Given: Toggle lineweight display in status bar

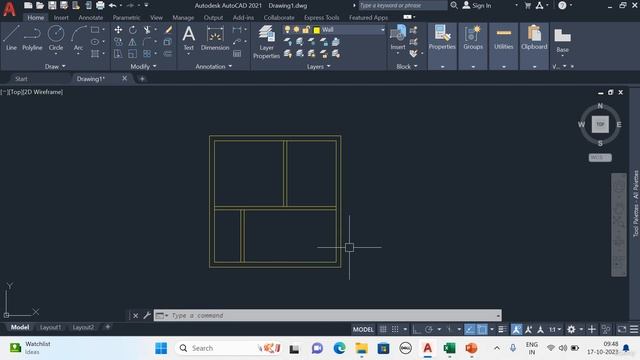Looking at the screenshot, I should (502, 329).
